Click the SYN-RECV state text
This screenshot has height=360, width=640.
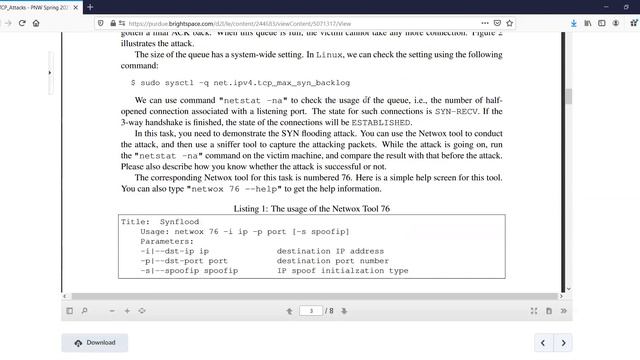tap(456, 111)
